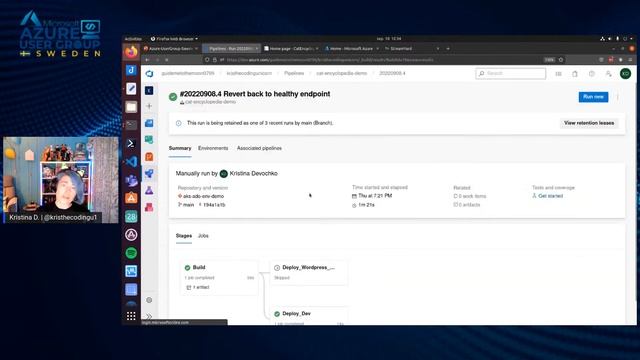Select the Jobs tab
Screen dimensions: 640x360
[x=203, y=236]
